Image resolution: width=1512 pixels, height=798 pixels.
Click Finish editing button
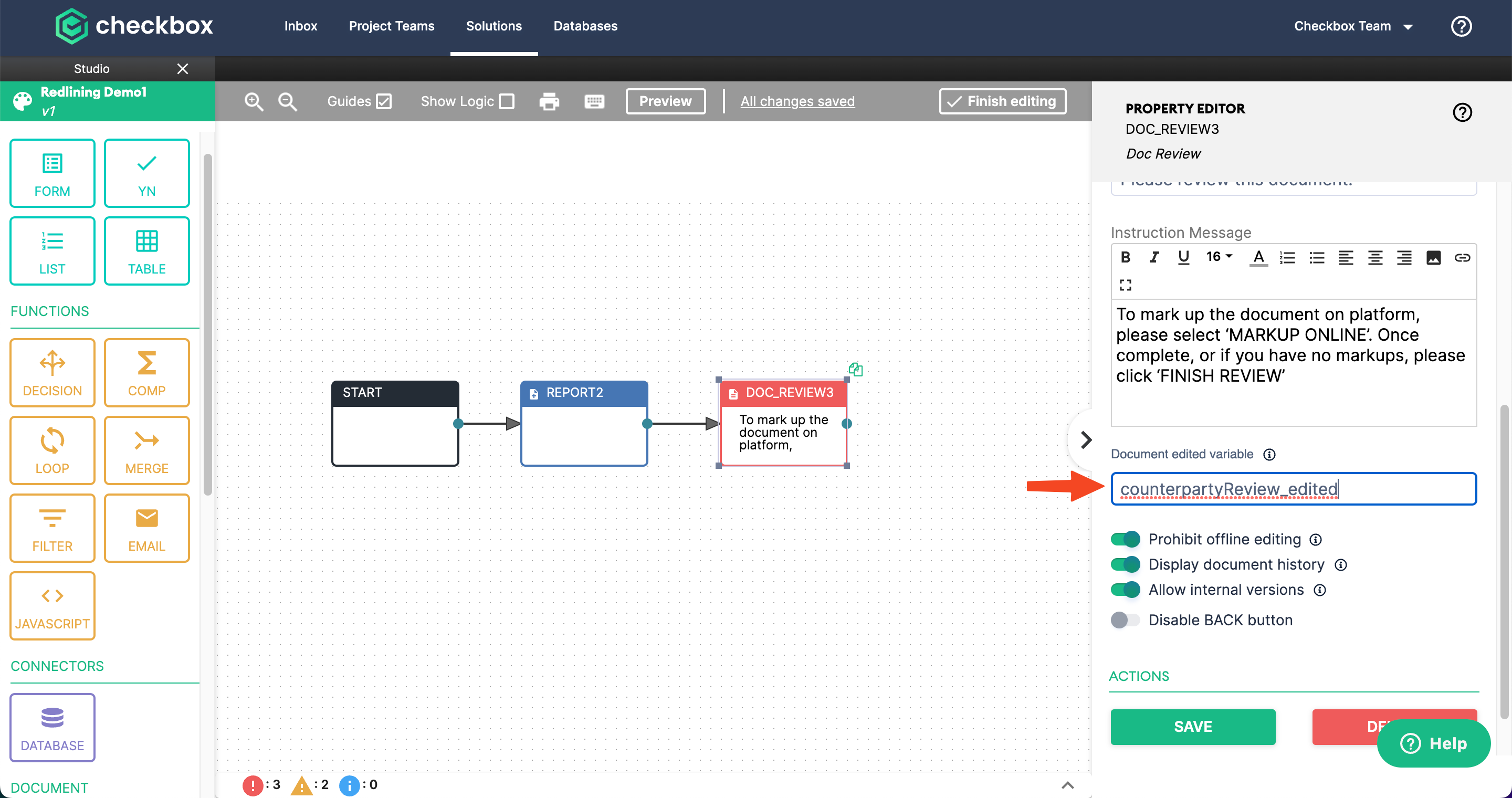1003,101
